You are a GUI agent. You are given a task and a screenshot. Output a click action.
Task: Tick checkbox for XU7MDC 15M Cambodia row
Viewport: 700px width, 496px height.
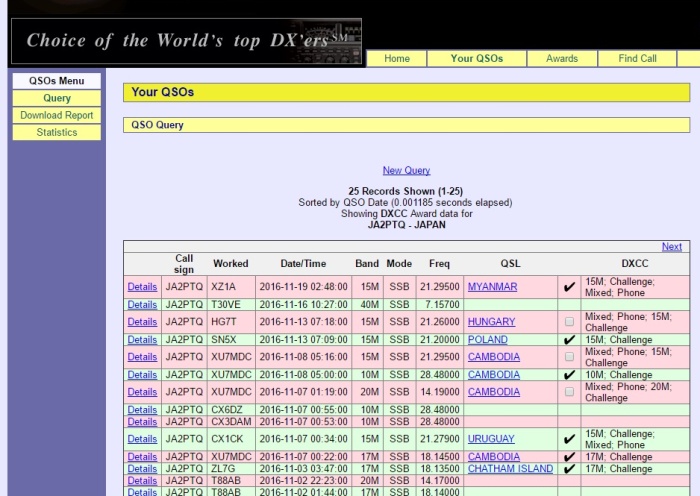(569, 357)
